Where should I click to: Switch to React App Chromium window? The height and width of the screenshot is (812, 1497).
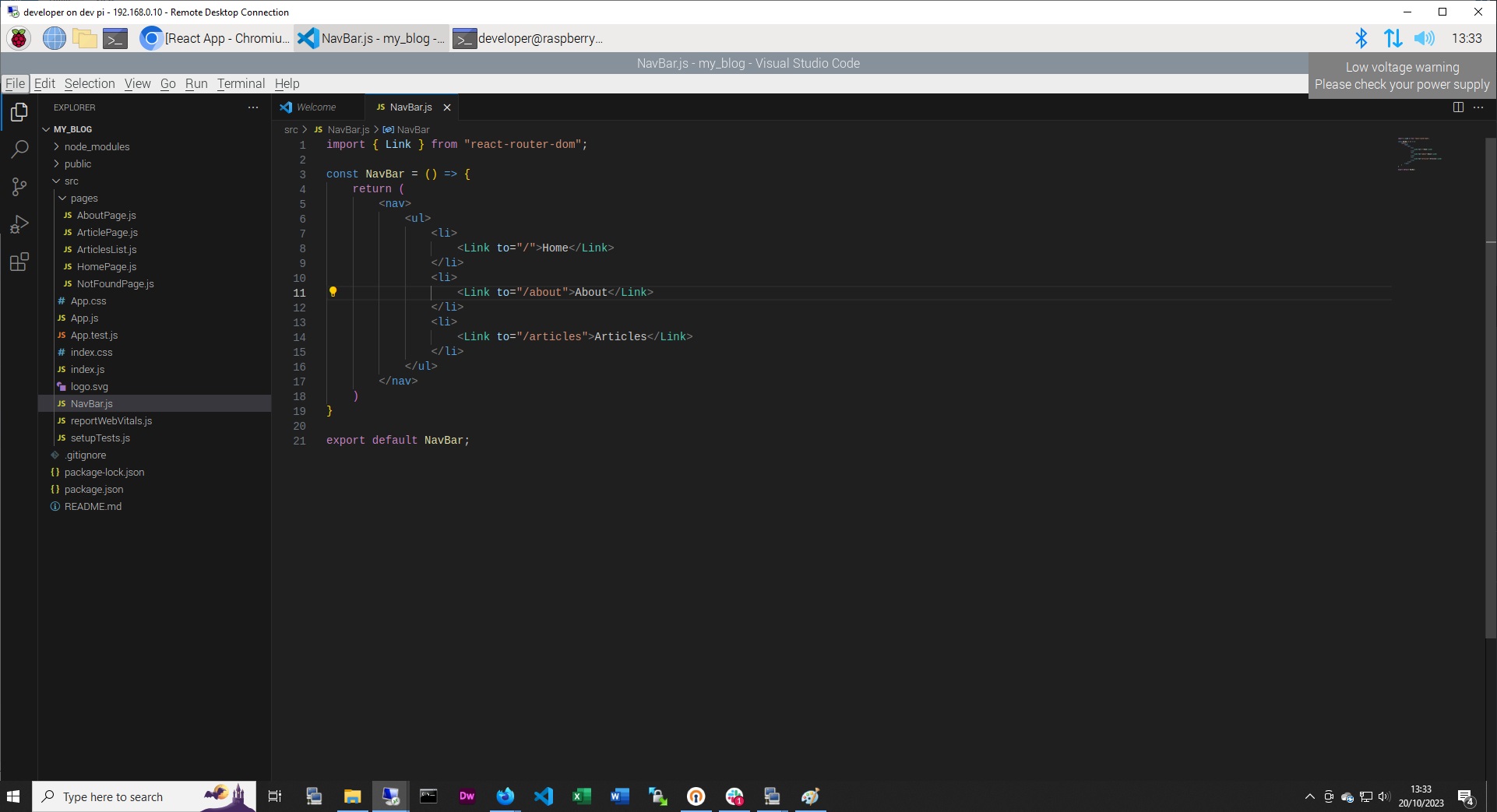click(x=214, y=38)
